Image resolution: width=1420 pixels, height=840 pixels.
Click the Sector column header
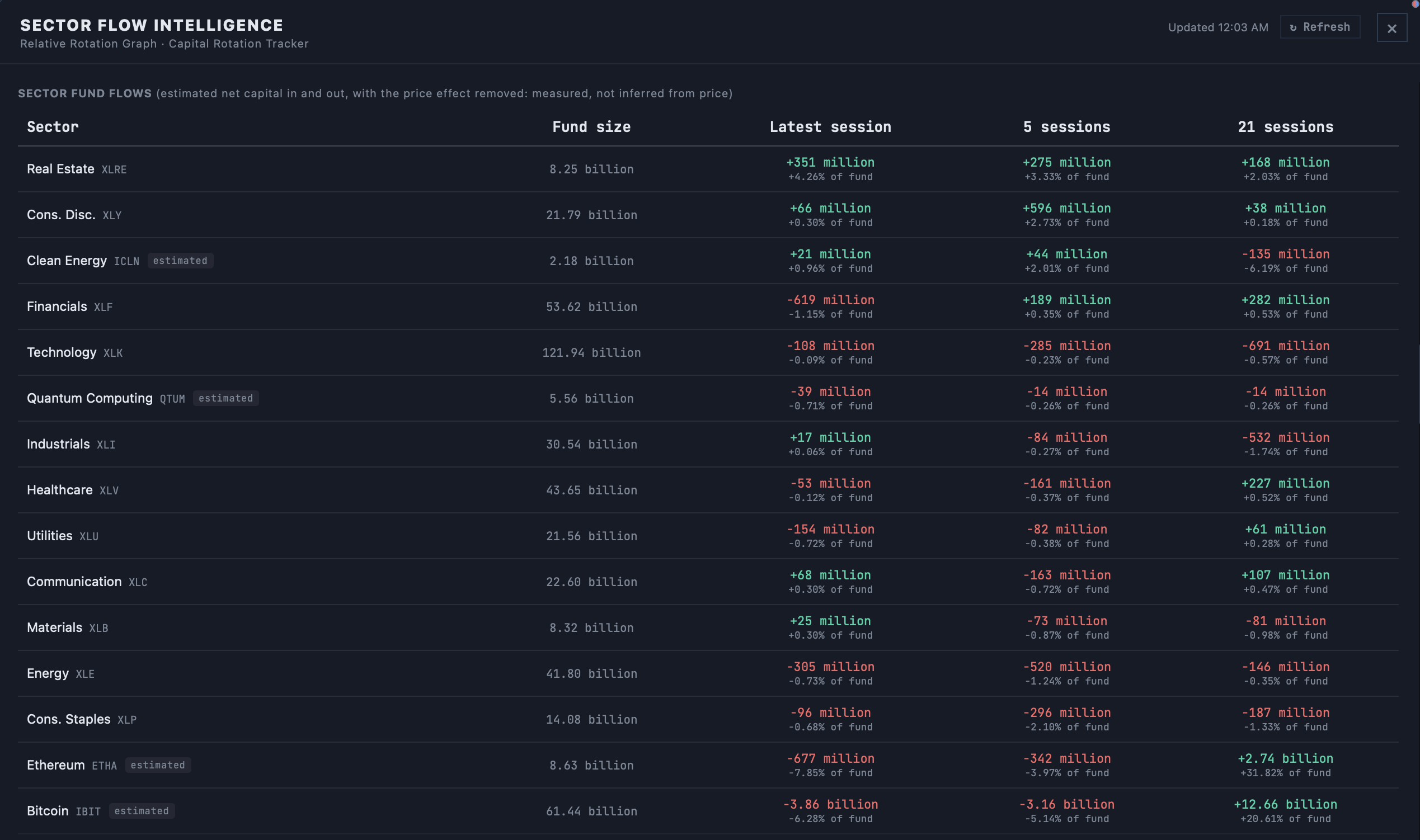(53, 127)
